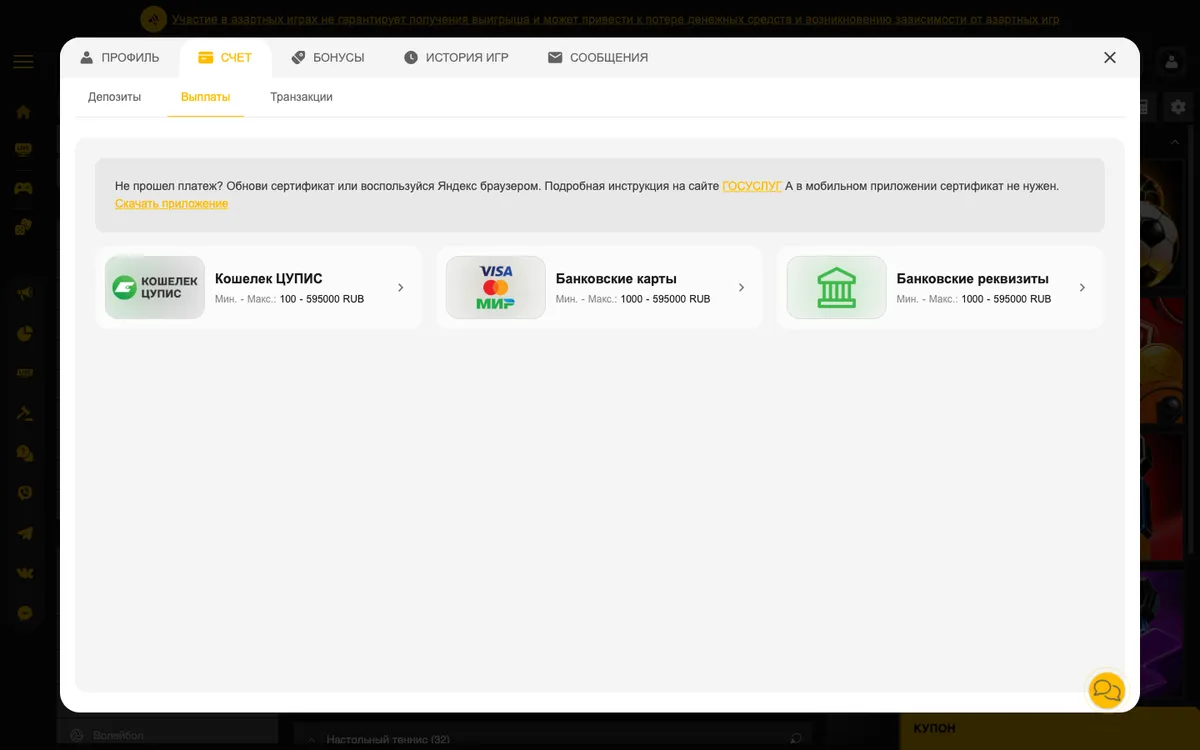Go to the История игр tab
The width and height of the screenshot is (1200, 750).
click(x=457, y=58)
